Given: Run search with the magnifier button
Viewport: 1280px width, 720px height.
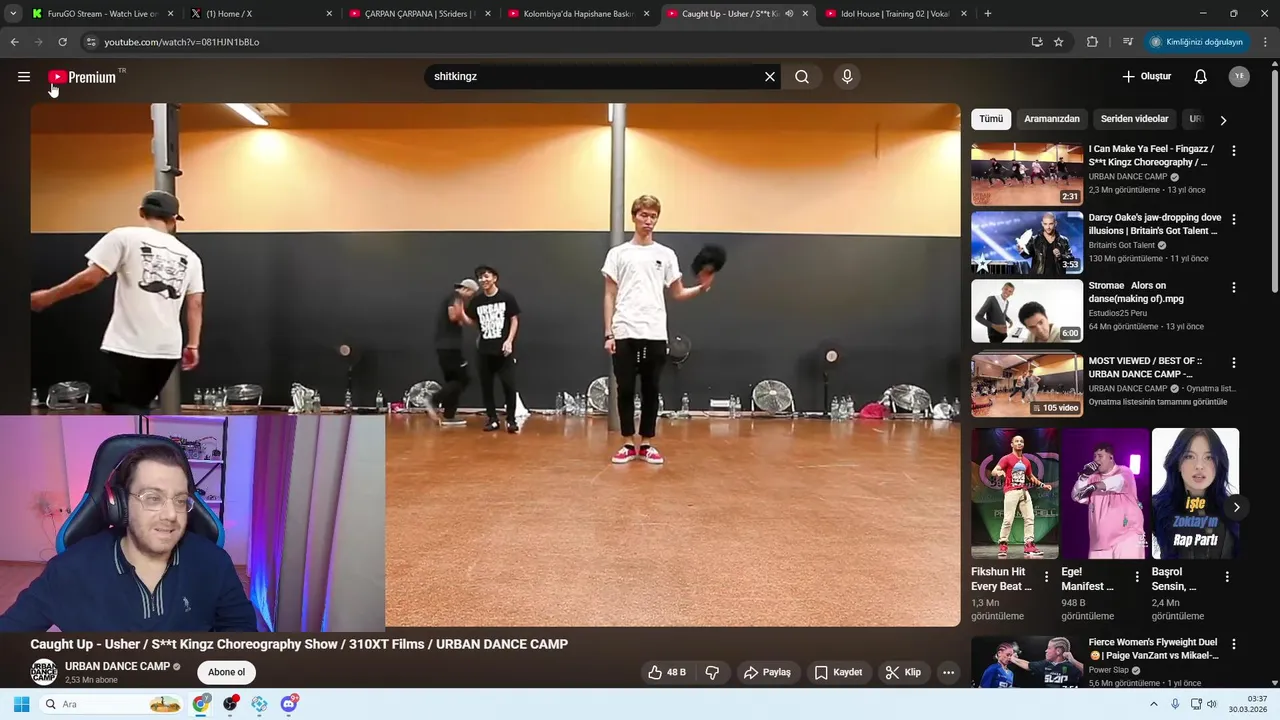Looking at the screenshot, I should point(802,77).
